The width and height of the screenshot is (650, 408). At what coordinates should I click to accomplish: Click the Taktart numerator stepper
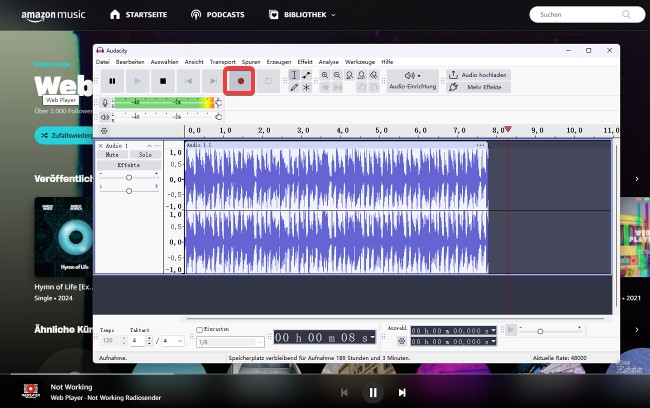[149, 341]
